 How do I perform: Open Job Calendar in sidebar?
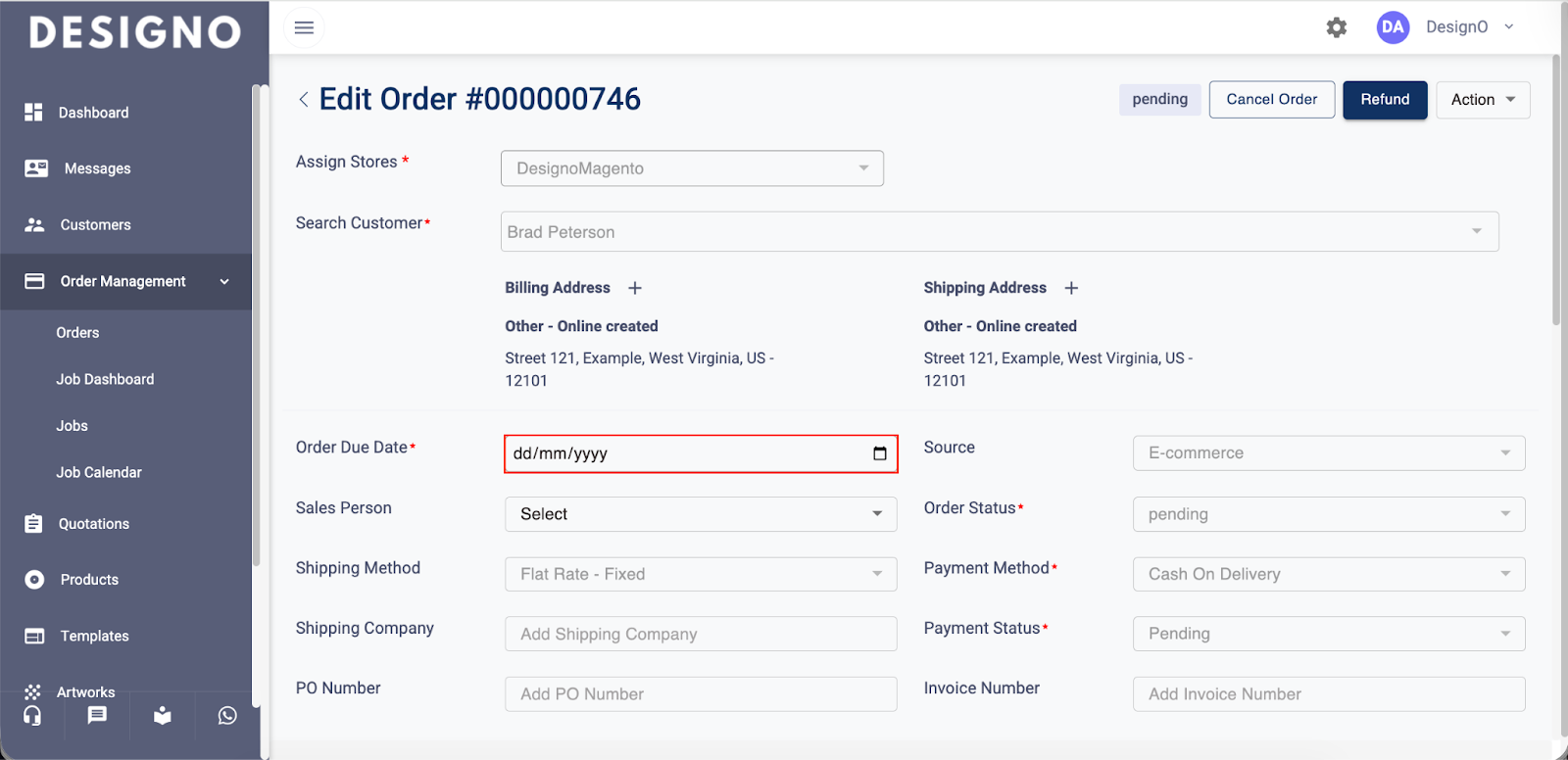click(99, 472)
